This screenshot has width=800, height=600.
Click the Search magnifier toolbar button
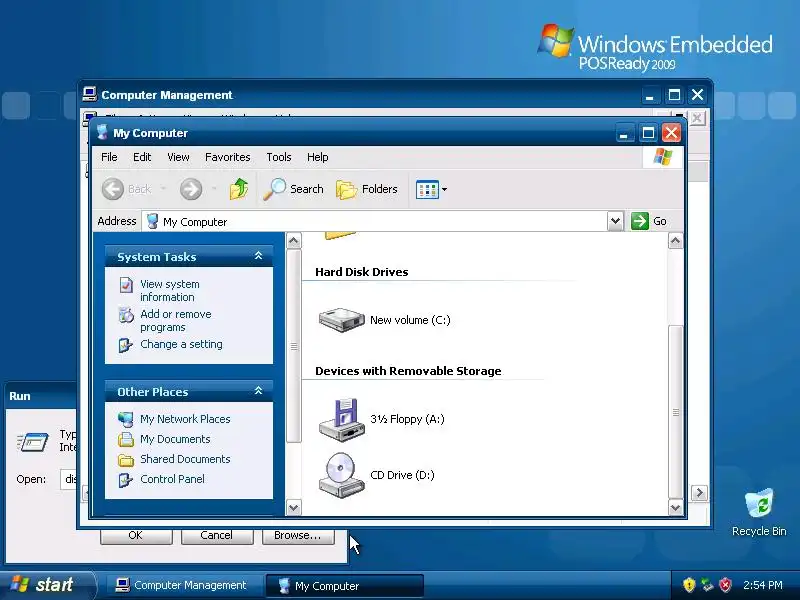(x=293, y=189)
